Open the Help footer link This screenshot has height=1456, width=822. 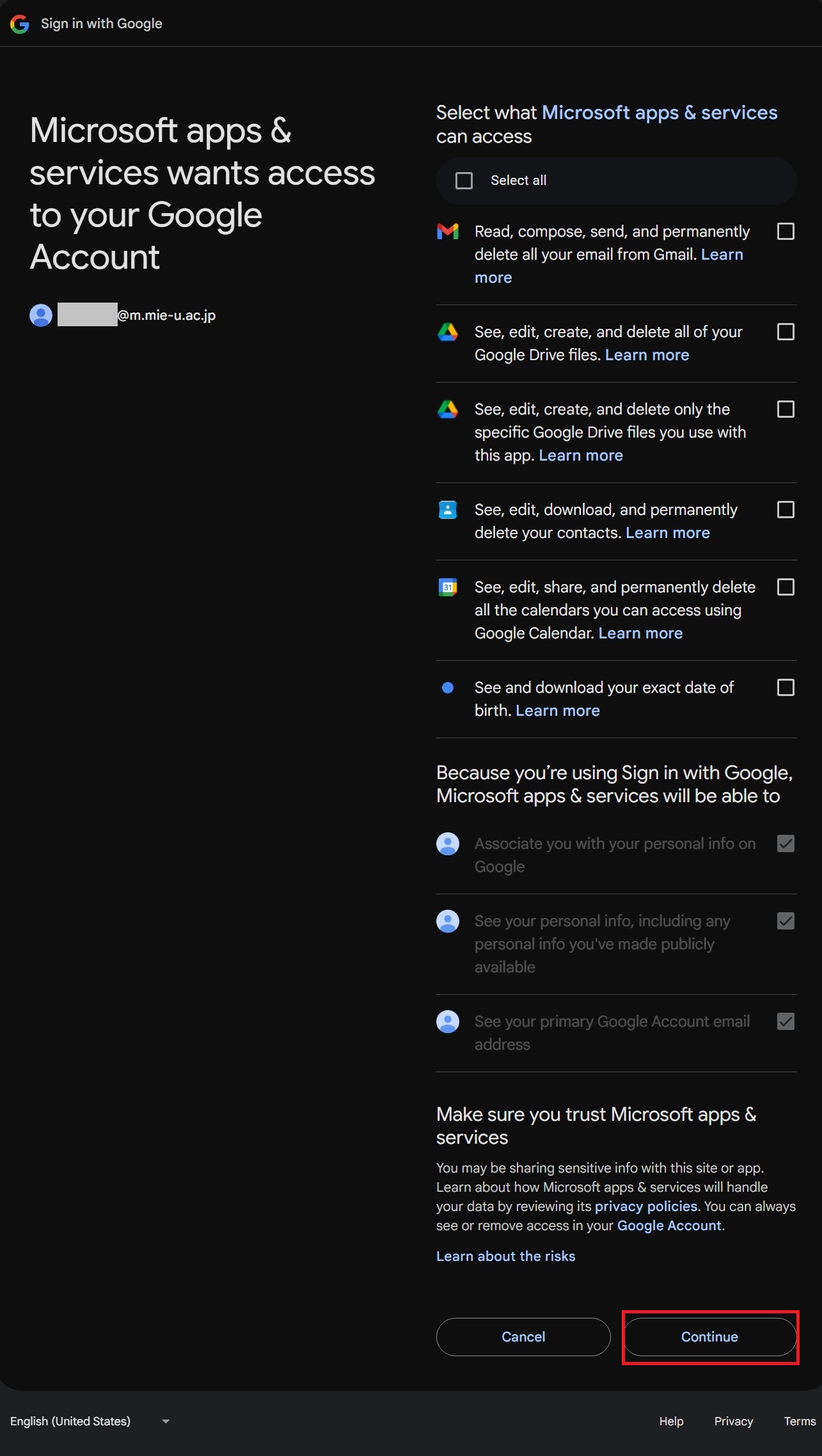pyautogui.click(x=672, y=1421)
